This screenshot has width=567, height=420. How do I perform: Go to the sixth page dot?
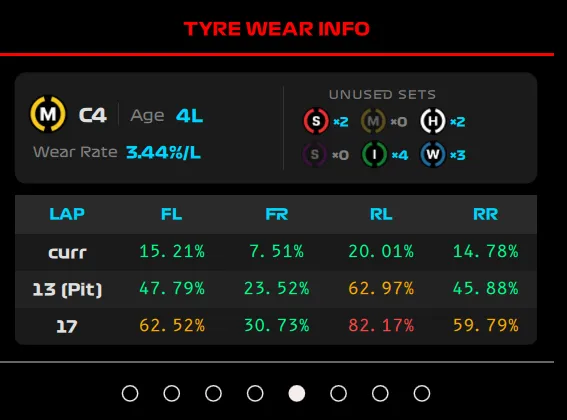tap(338, 393)
